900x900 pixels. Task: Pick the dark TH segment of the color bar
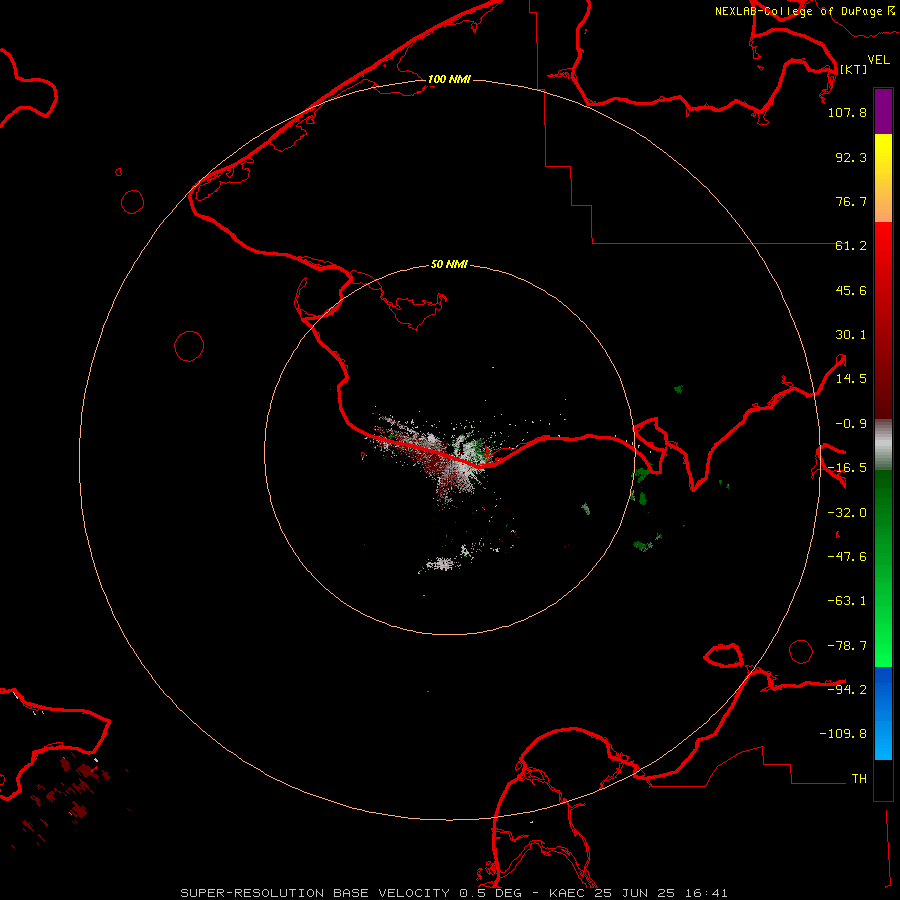pyautogui.click(x=883, y=780)
